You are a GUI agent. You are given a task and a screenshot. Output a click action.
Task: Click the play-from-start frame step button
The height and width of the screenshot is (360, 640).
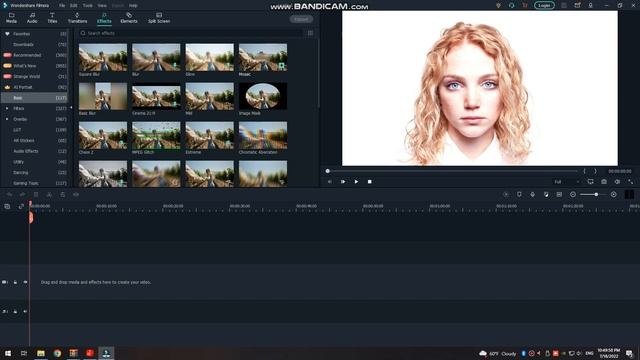click(x=343, y=182)
